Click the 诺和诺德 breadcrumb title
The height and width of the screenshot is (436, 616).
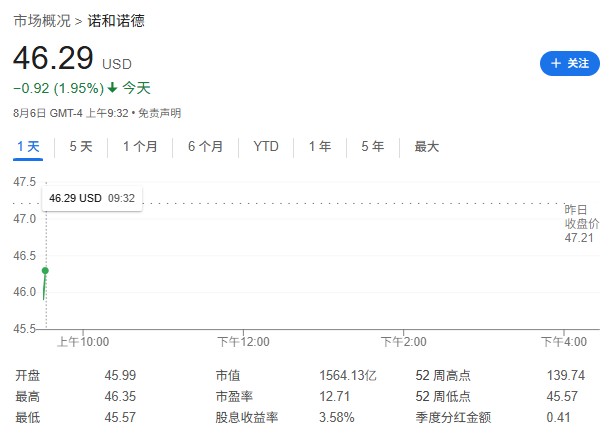click(116, 21)
